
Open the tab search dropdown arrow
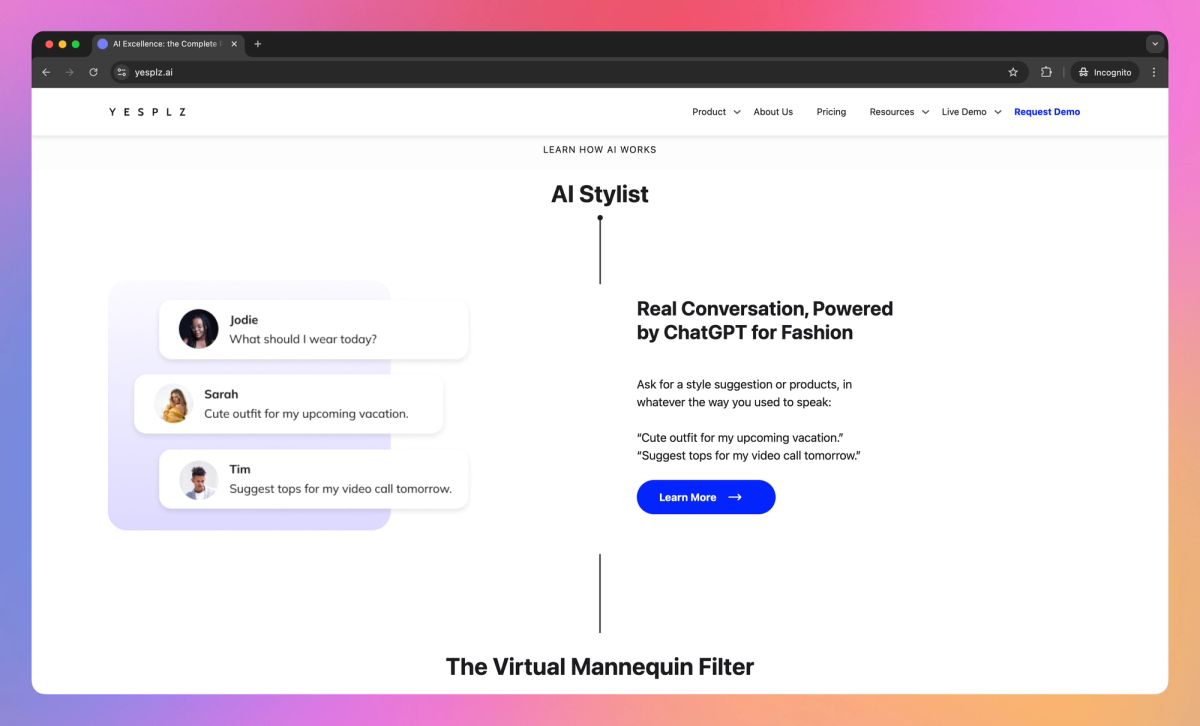point(1155,44)
